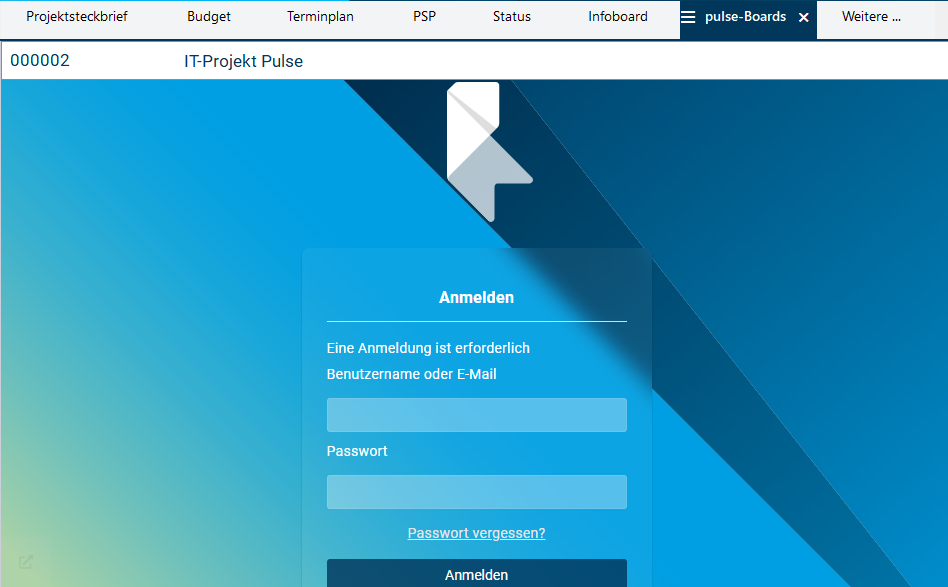
Task: Click the Anmelden heading in login card
Action: (x=476, y=298)
